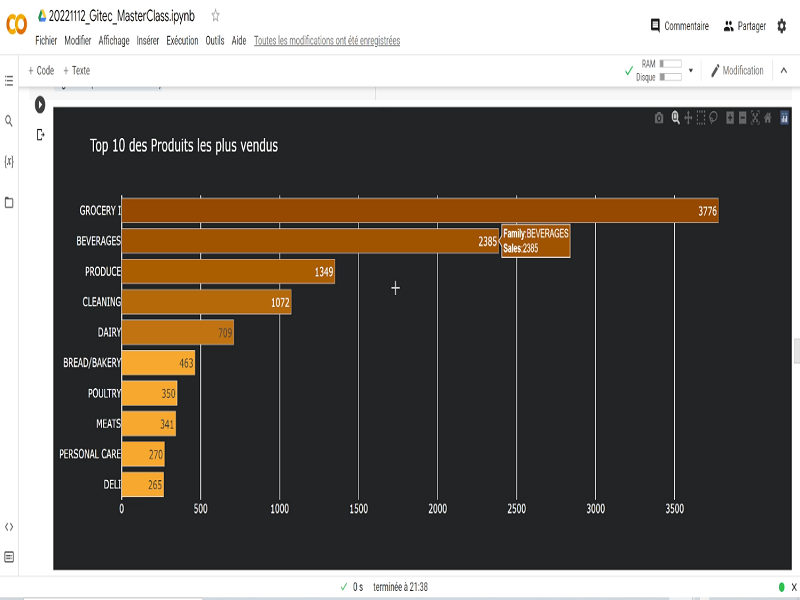Reset chart axes with the home icon
This screenshot has width=800, height=600.
coord(768,118)
